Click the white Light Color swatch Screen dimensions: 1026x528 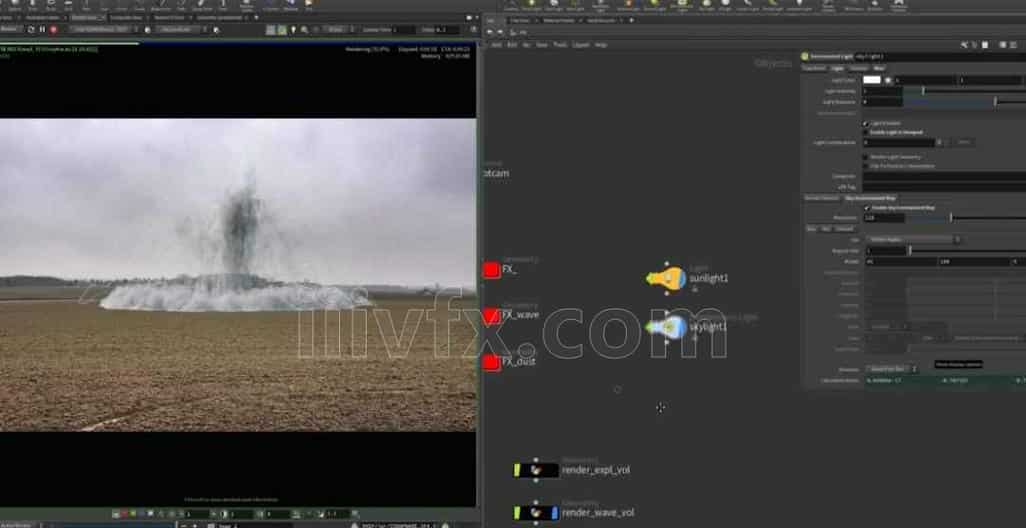click(x=872, y=80)
